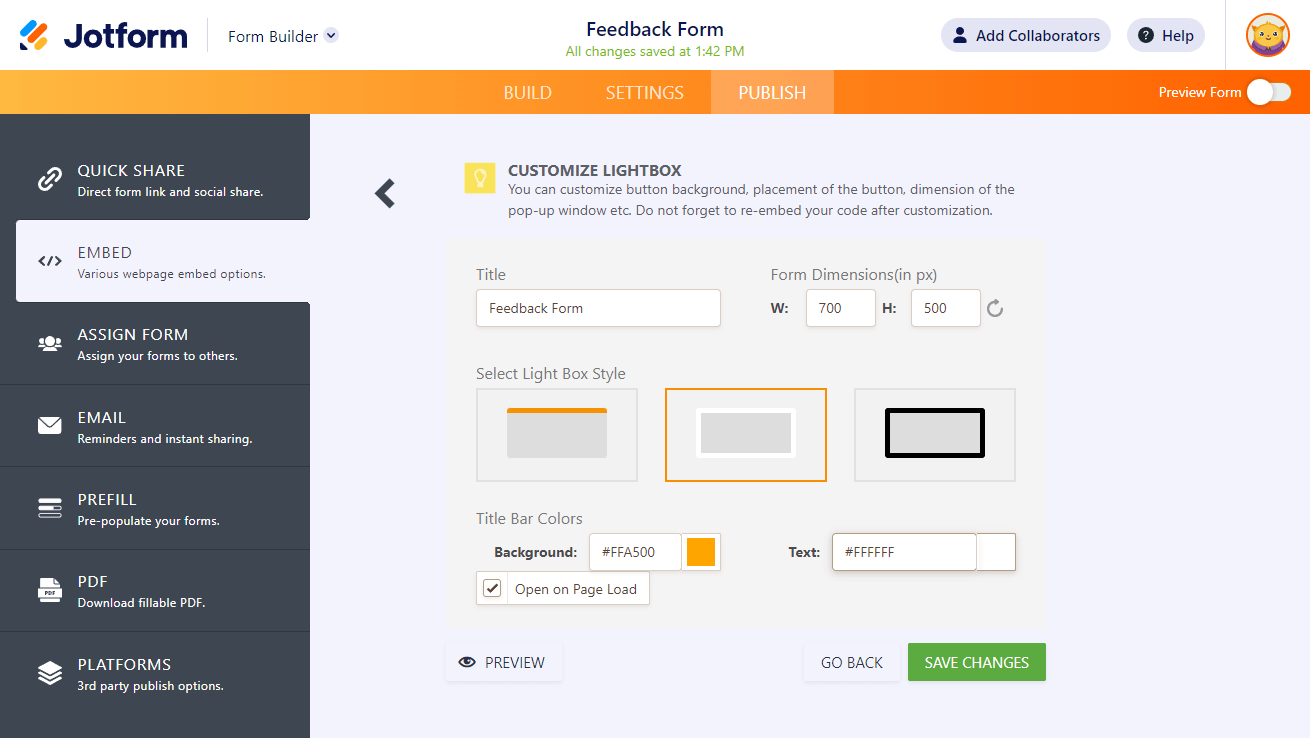1310x738 pixels.
Task: Open the user avatar profile menu
Action: point(1267,36)
